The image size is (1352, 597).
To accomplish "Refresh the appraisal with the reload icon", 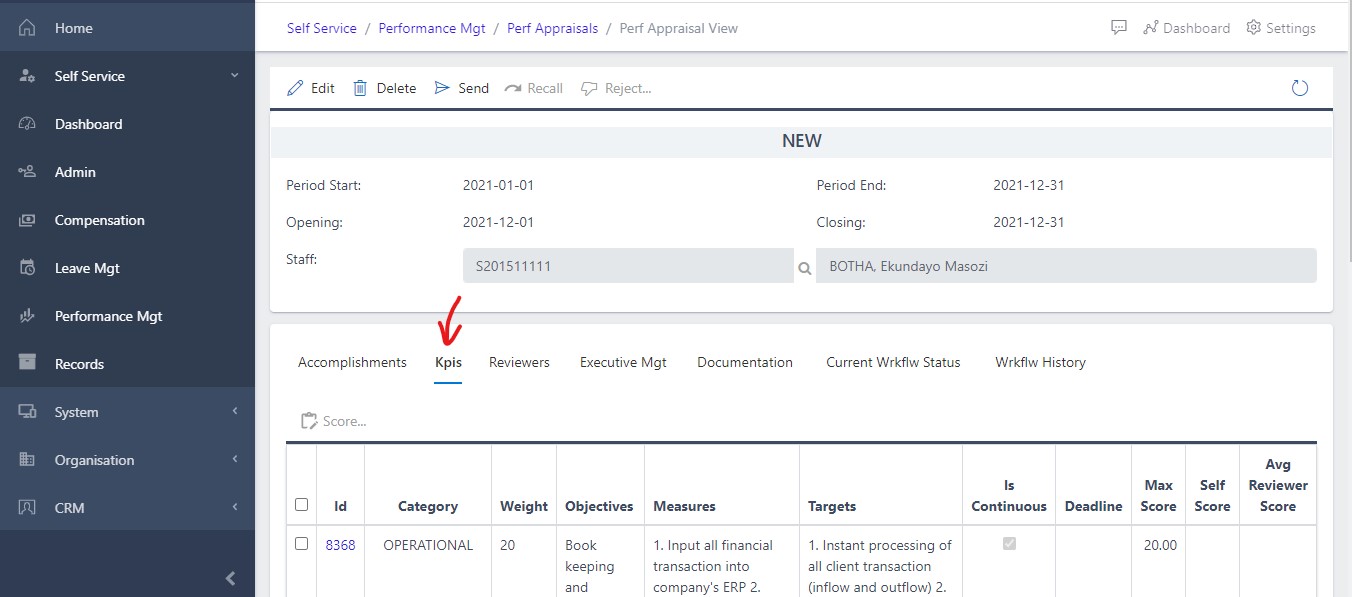I will pyautogui.click(x=1299, y=87).
